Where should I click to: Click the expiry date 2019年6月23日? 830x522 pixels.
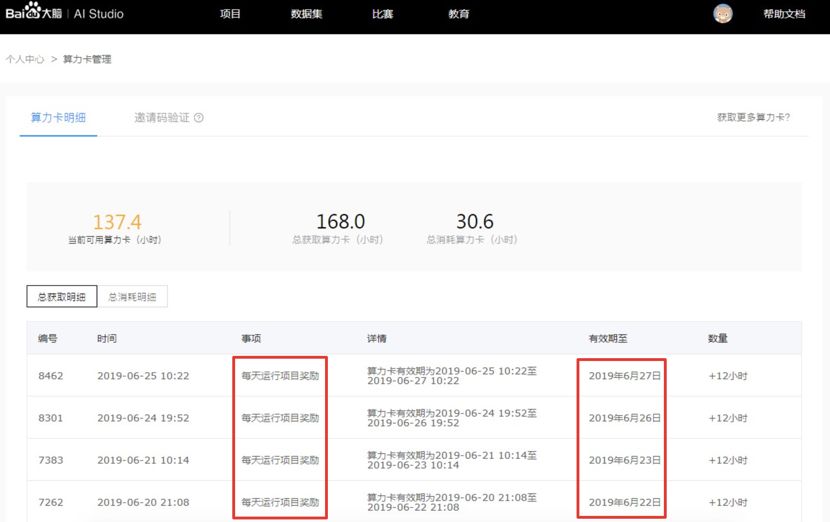[625, 460]
